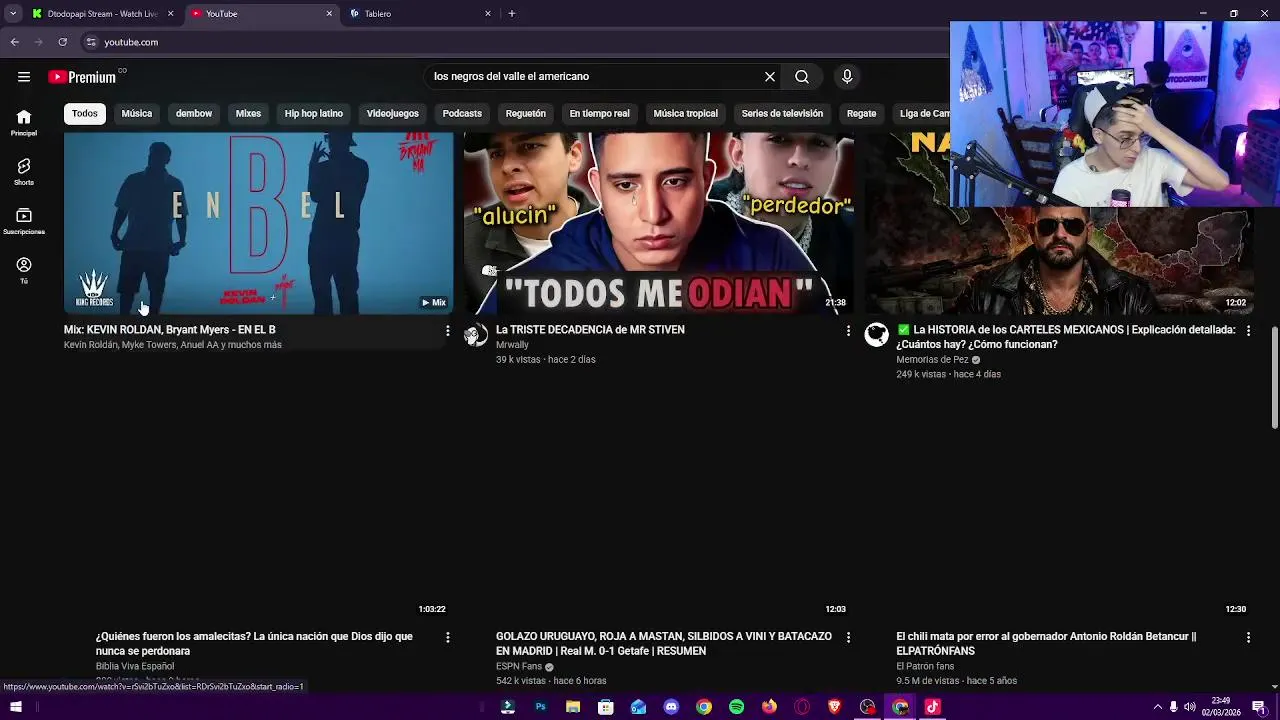This screenshot has height=720, width=1280.
Task: Select the Música filter chip
Action: coord(137,114)
